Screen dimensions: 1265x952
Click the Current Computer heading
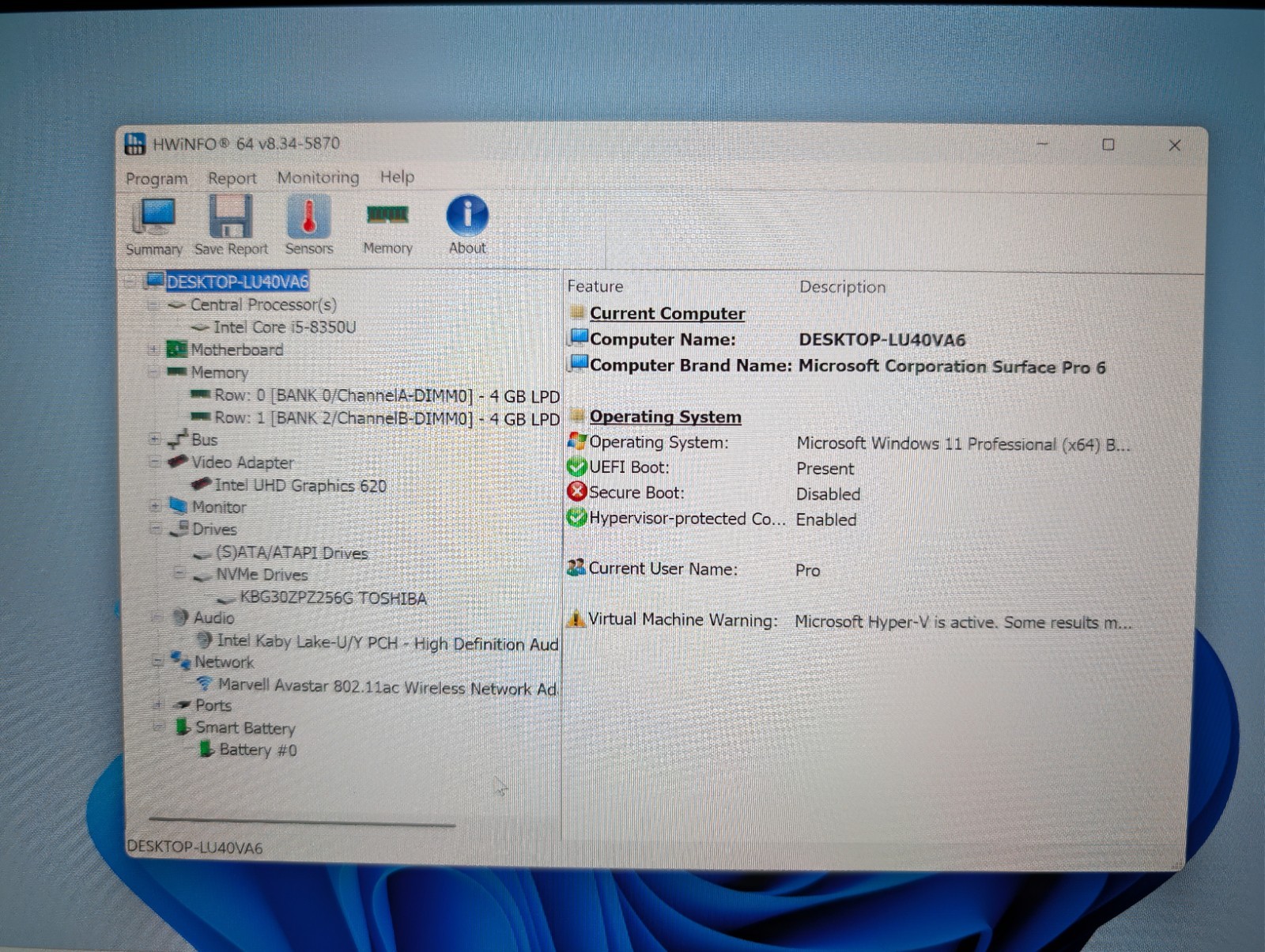pos(667,313)
